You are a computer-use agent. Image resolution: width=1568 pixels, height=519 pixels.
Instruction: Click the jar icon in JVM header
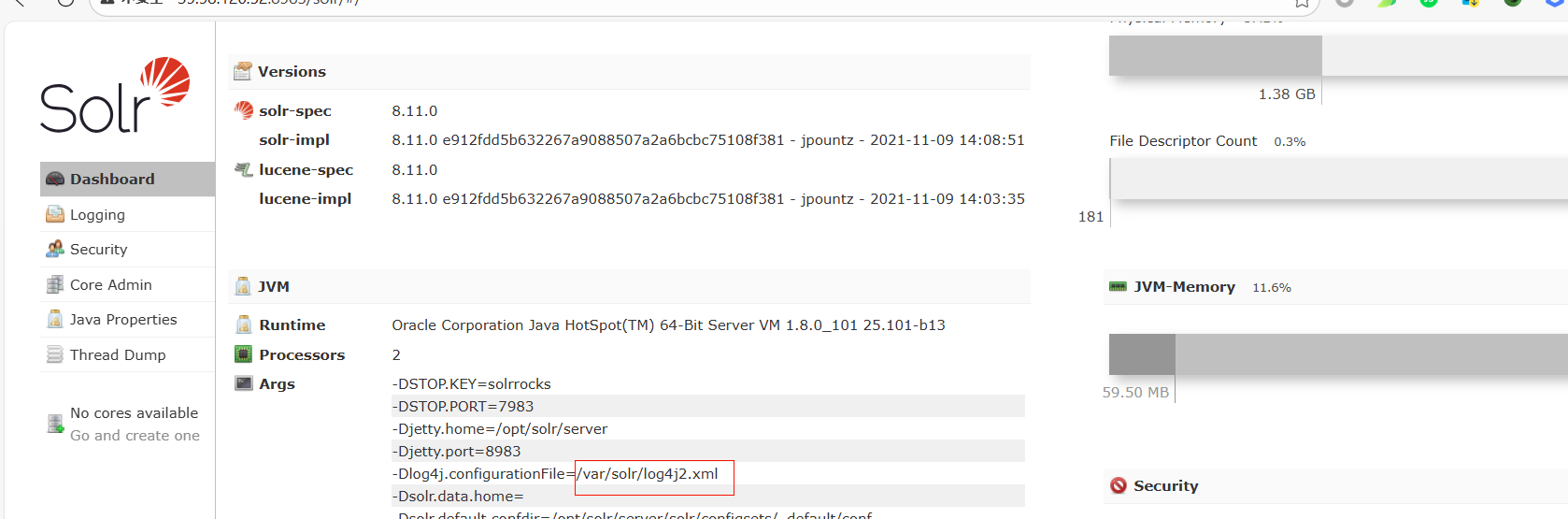coord(243,286)
